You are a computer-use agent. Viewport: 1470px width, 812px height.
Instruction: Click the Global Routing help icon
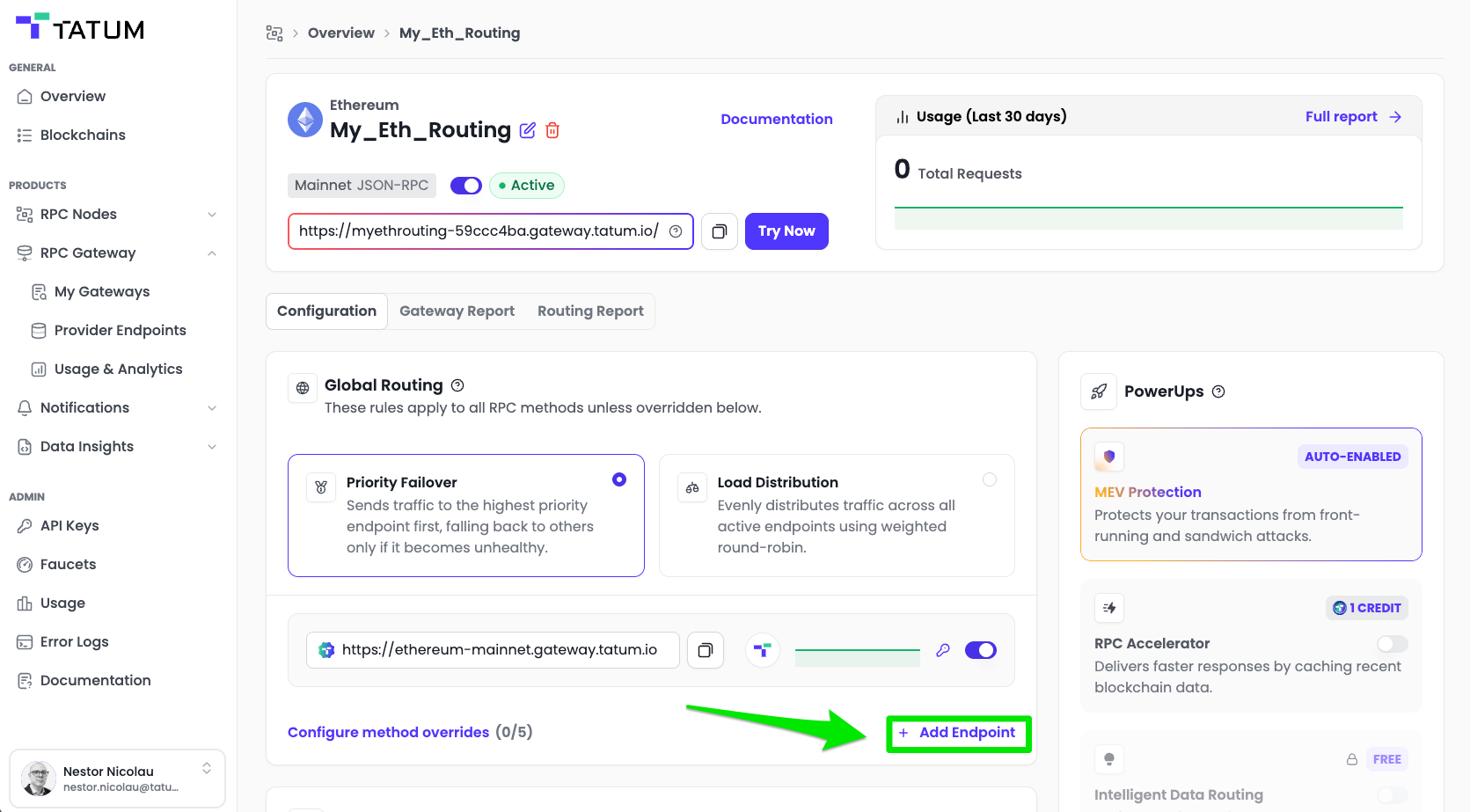[457, 385]
